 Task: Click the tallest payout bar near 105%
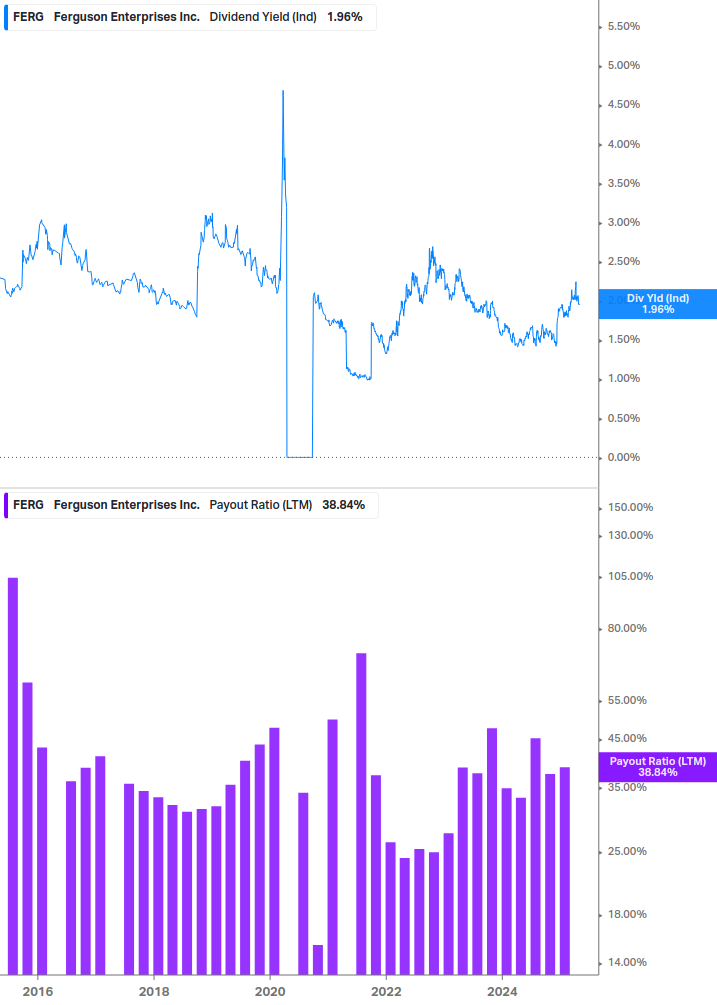pyautogui.click(x=13, y=776)
